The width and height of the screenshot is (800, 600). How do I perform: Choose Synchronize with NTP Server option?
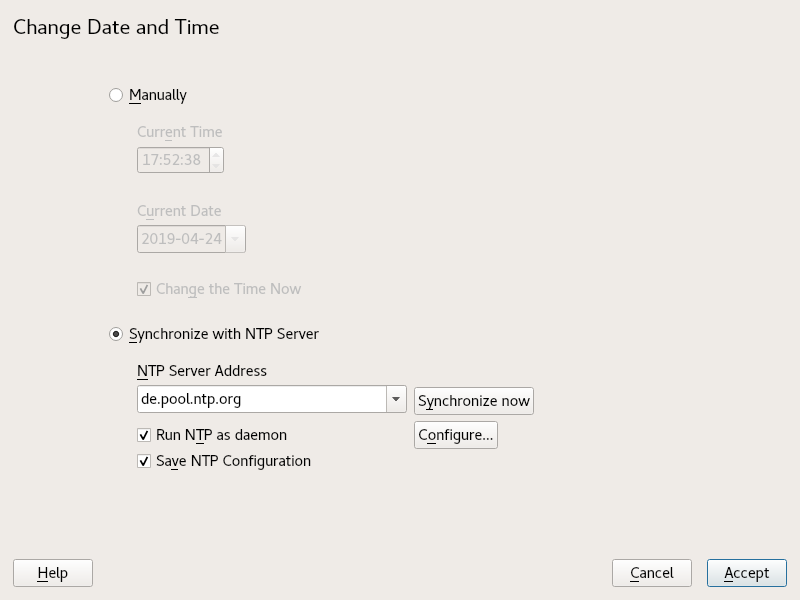pyautogui.click(x=116, y=333)
